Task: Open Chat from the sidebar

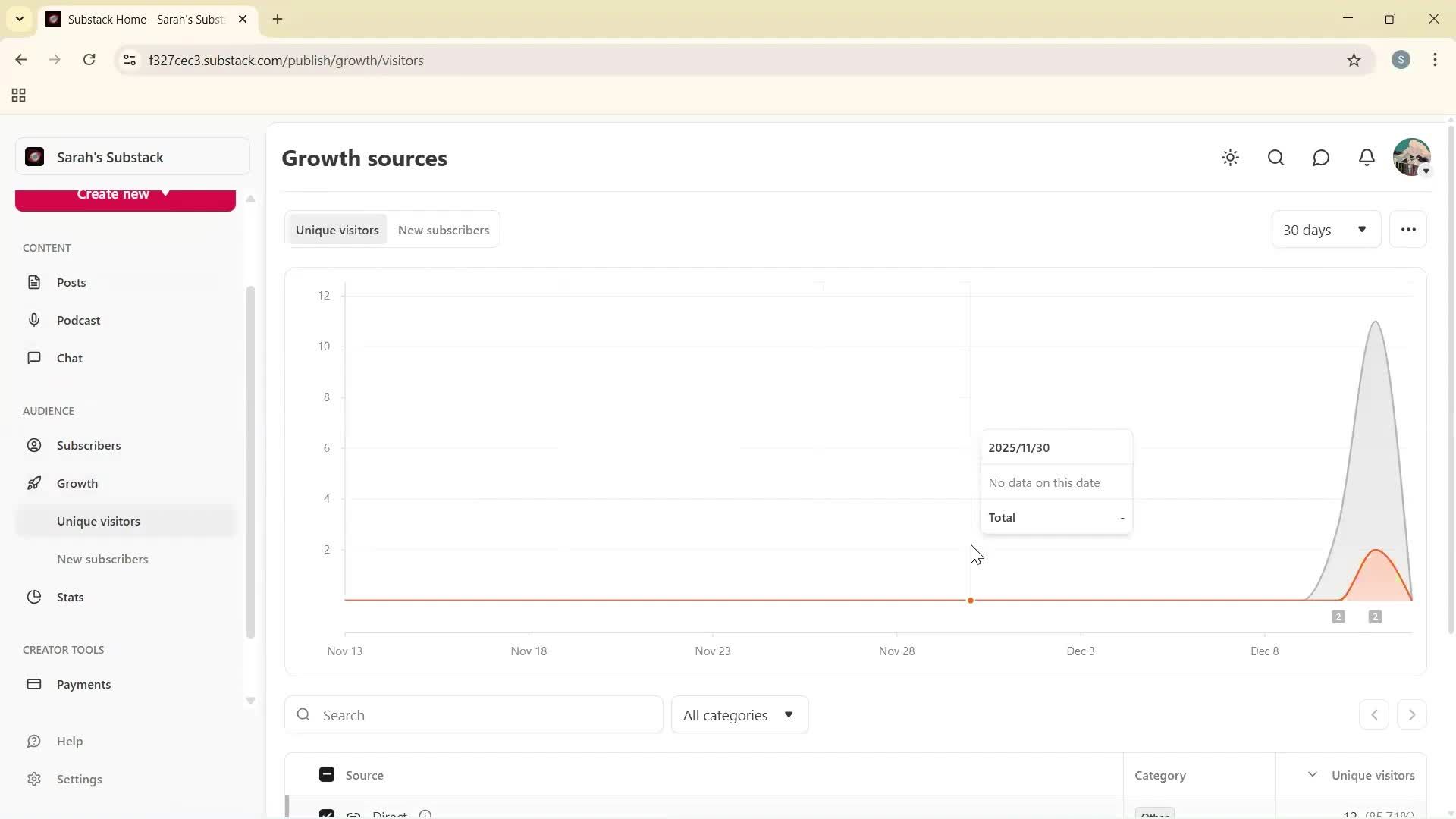Action: pyautogui.click(x=69, y=358)
